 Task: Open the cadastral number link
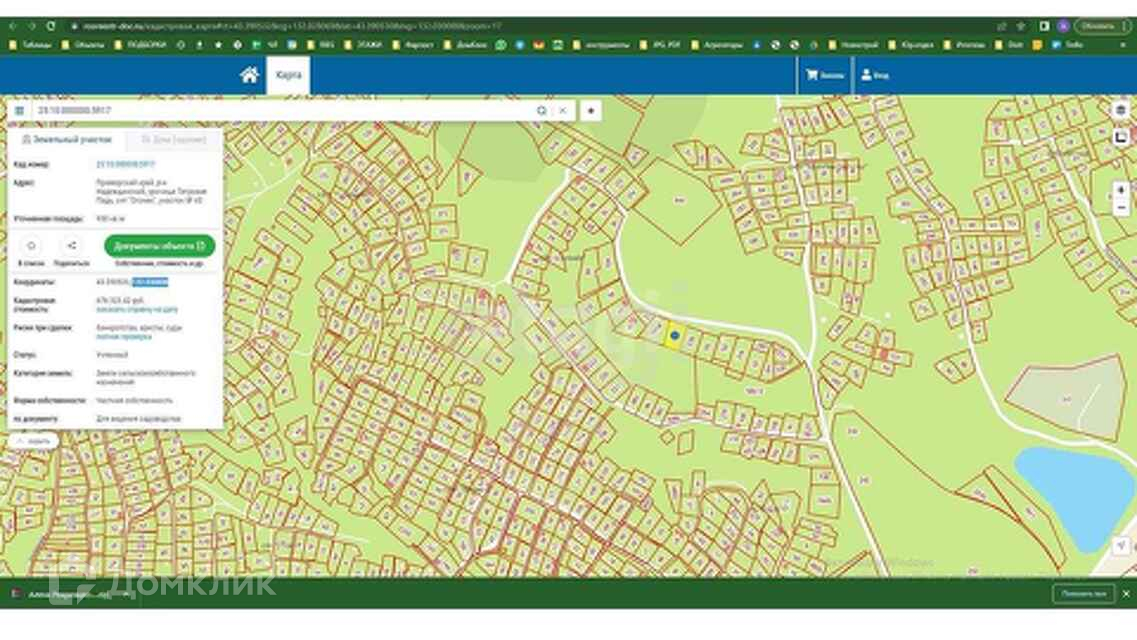tap(125, 165)
